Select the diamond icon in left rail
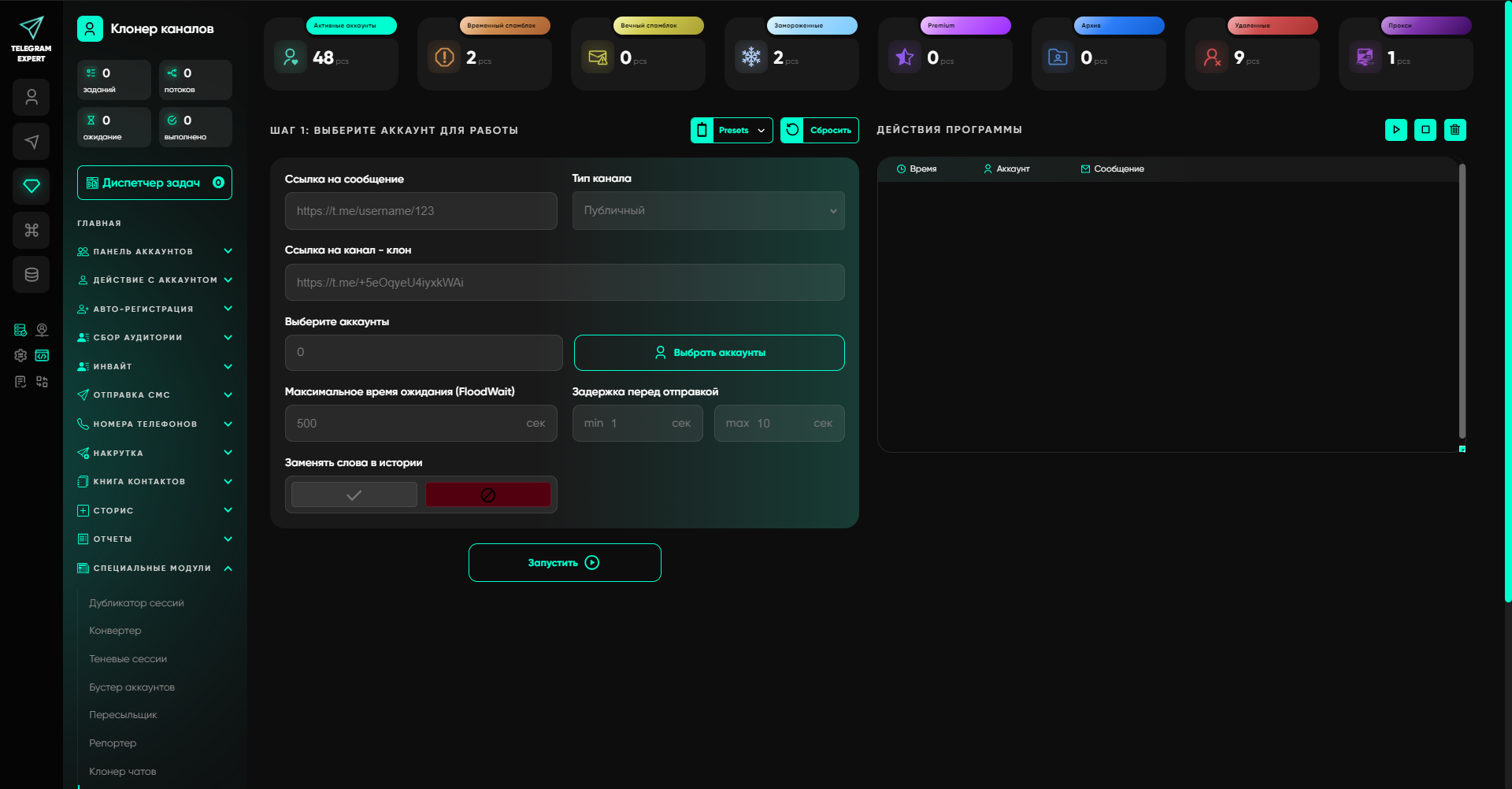Screen dimensions: 1512x789 [31, 186]
